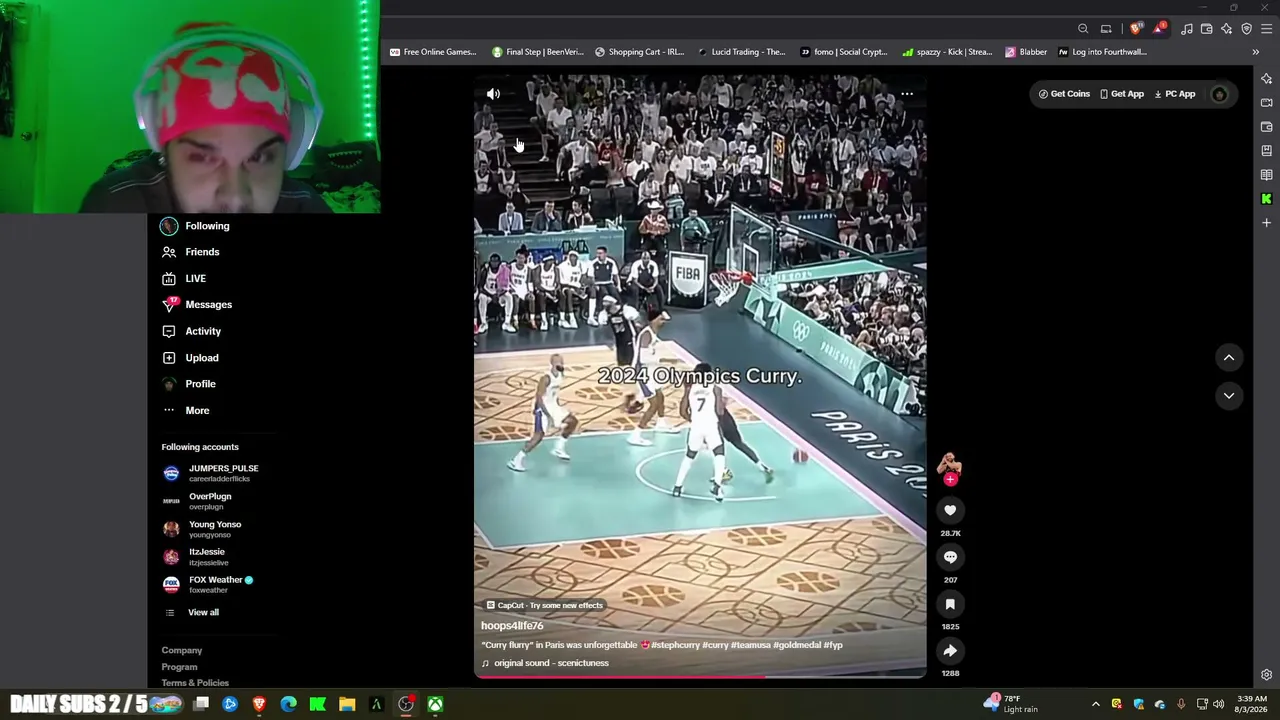The image size is (1280, 720).
Task: Open the video comments bubble icon
Action: [x=950, y=557]
